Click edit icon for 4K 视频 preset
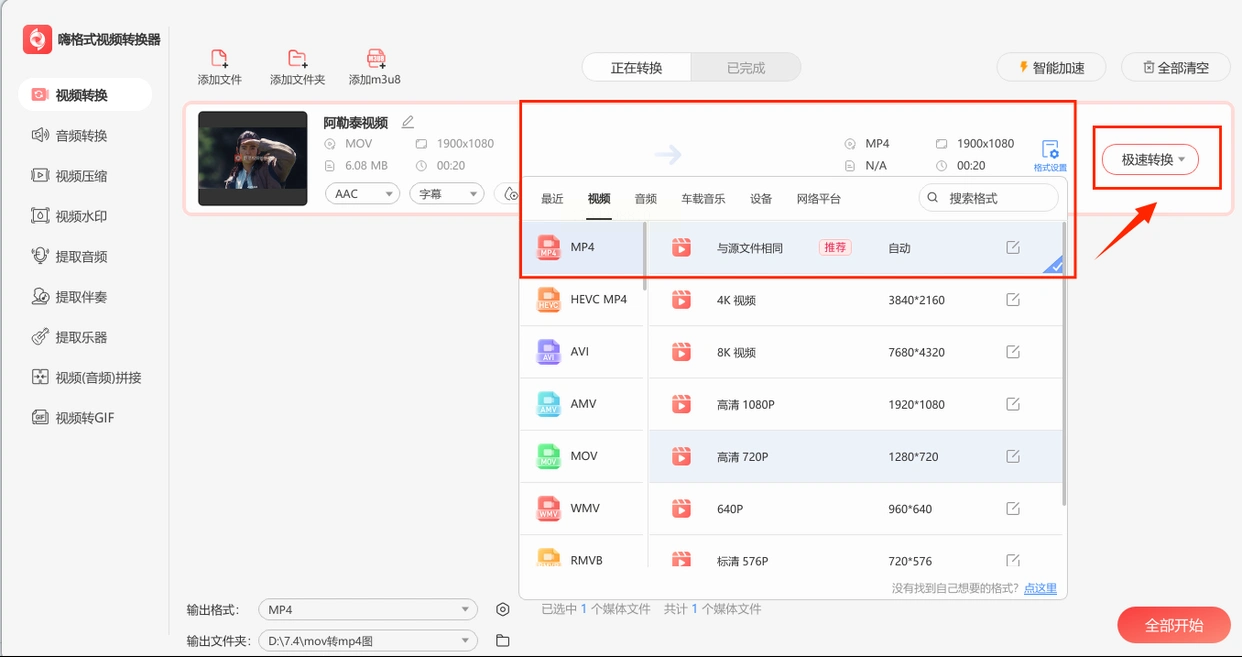The height and width of the screenshot is (657, 1242). pyautogui.click(x=1013, y=300)
